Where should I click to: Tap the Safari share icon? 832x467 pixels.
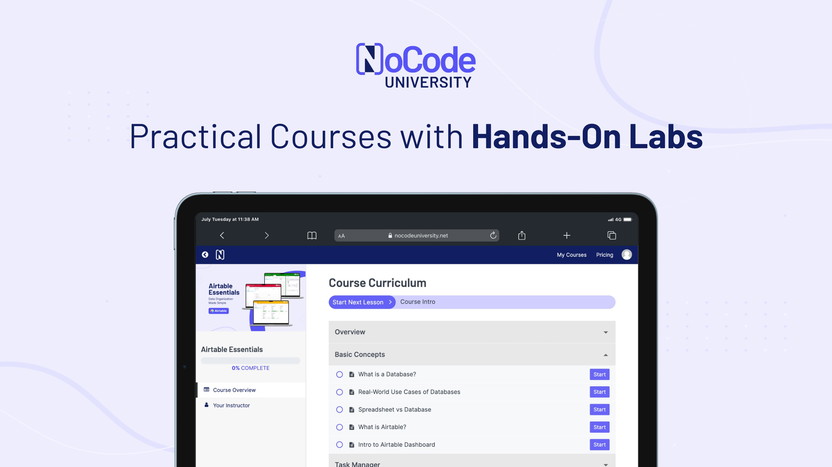[x=522, y=236]
